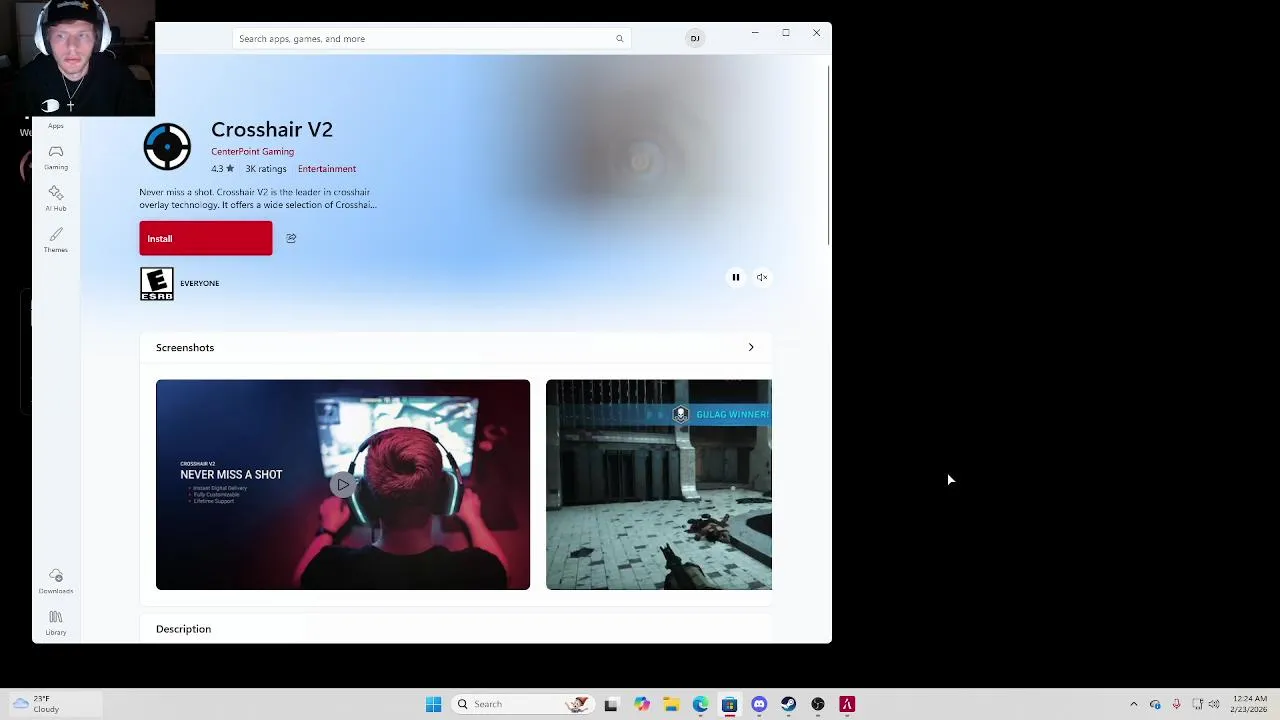
Task: Toggle the trailer mute speaker icon
Action: [x=762, y=277]
